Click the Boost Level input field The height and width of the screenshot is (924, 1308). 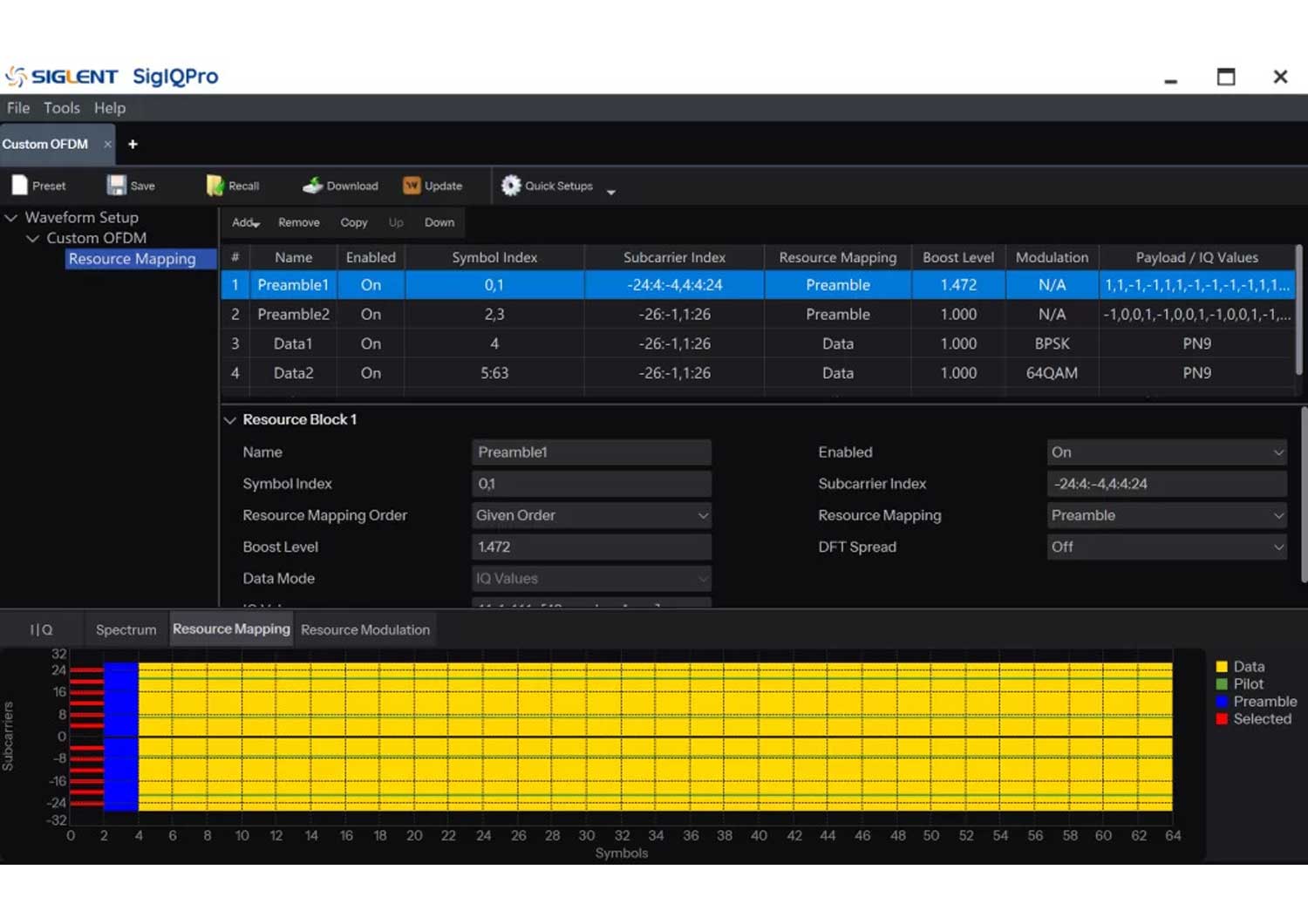pyautogui.click(x=591, y=547)
